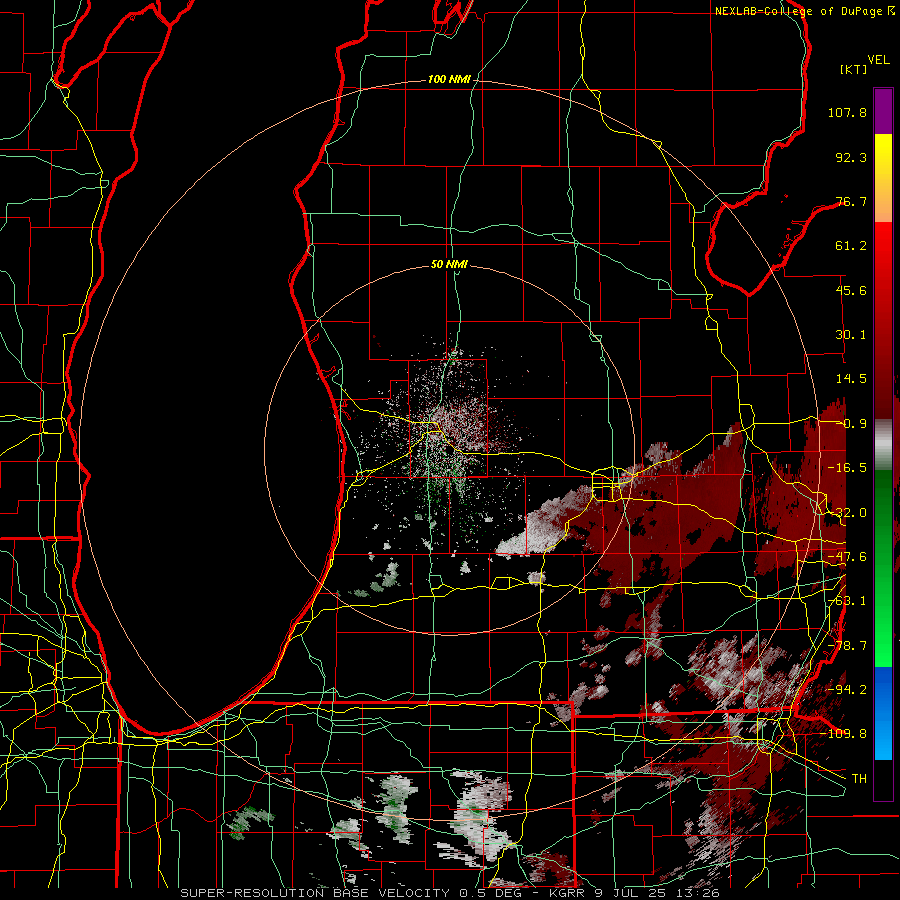Viewport: 900px width, 900px height.
Task: Click the 50 NMI range ring label
Action: (x=449, y=265)
